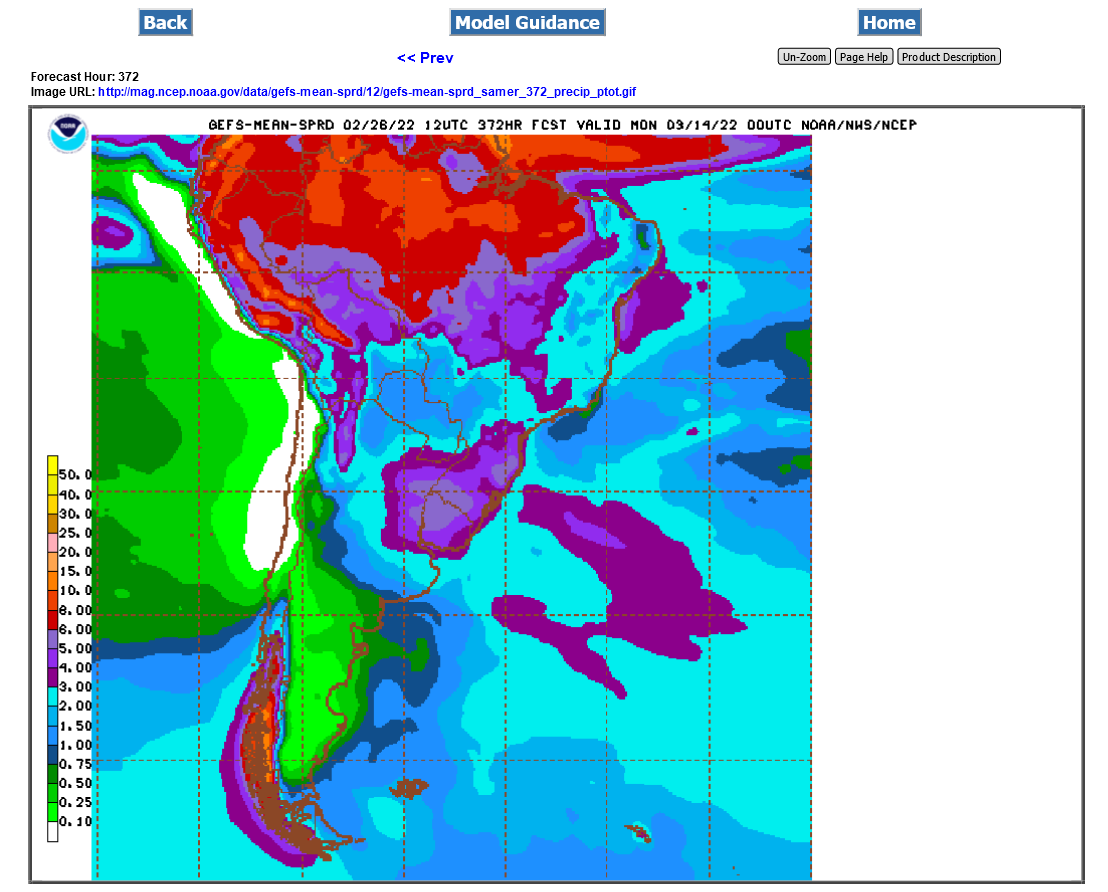
Task: Show the Product Description
Action: (x=948, y=57)
